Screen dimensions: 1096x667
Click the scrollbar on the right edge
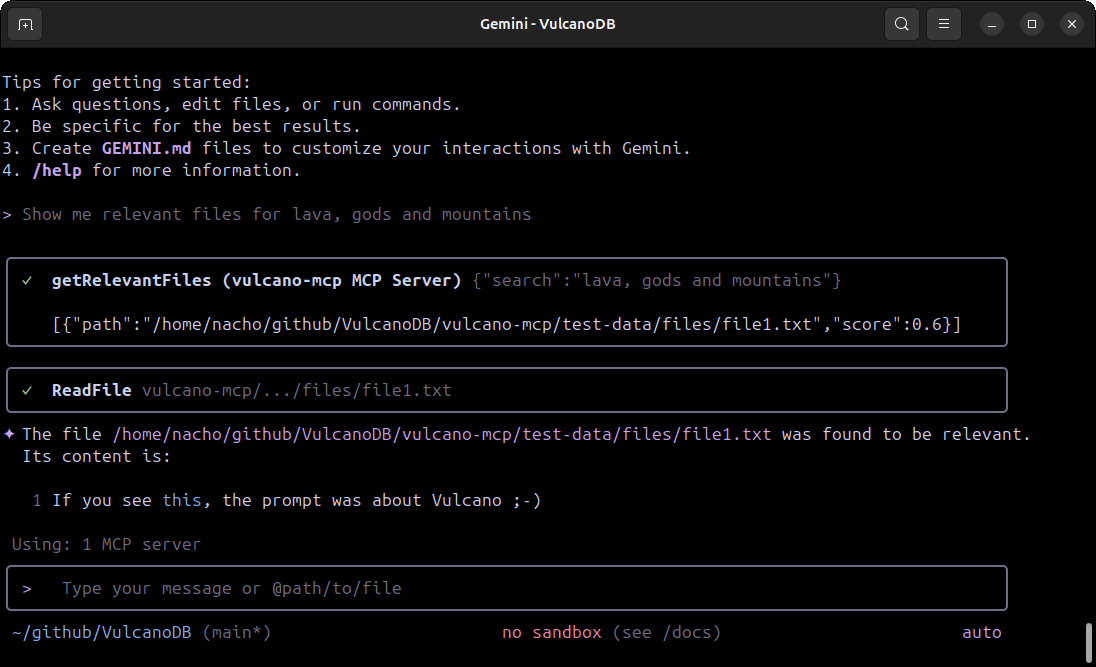(x=1090, y=640)
